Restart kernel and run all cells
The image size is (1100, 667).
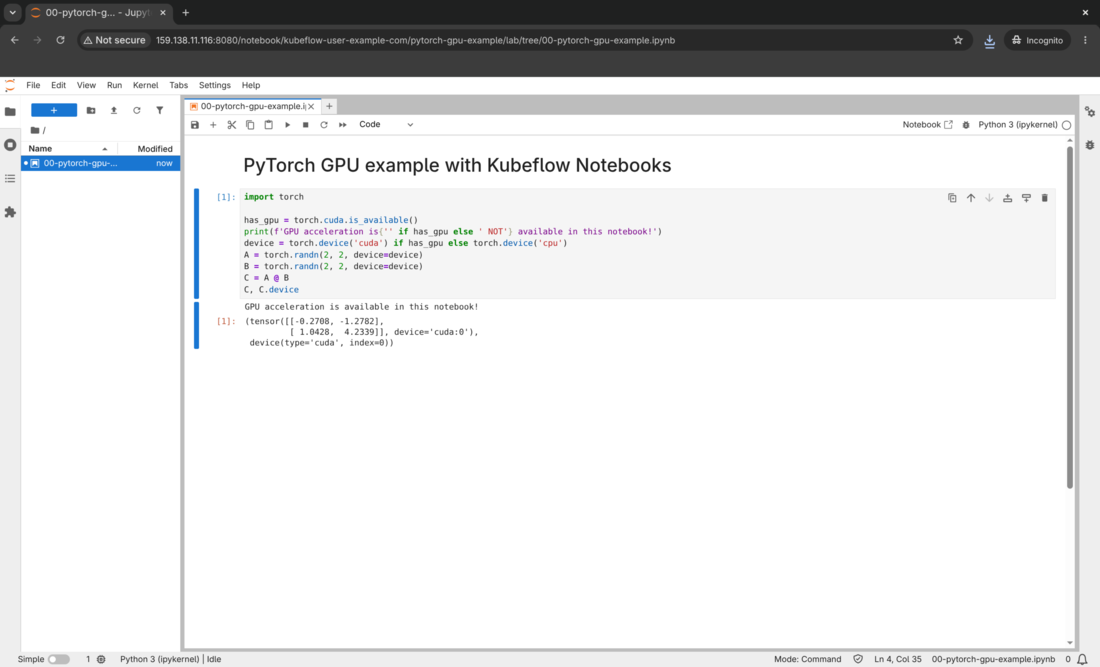(342, 125)
